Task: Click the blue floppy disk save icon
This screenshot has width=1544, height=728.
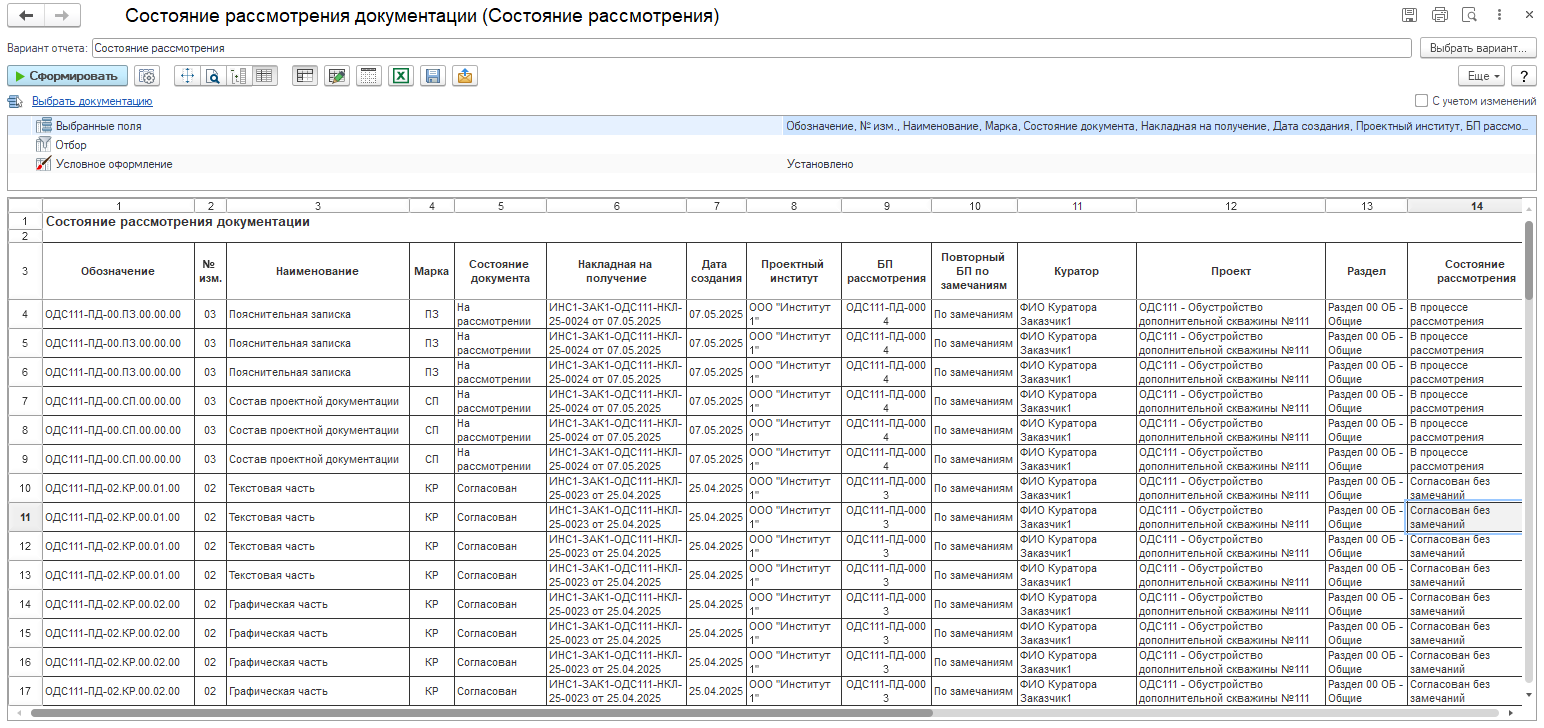Action: click(x=432, y=76)
